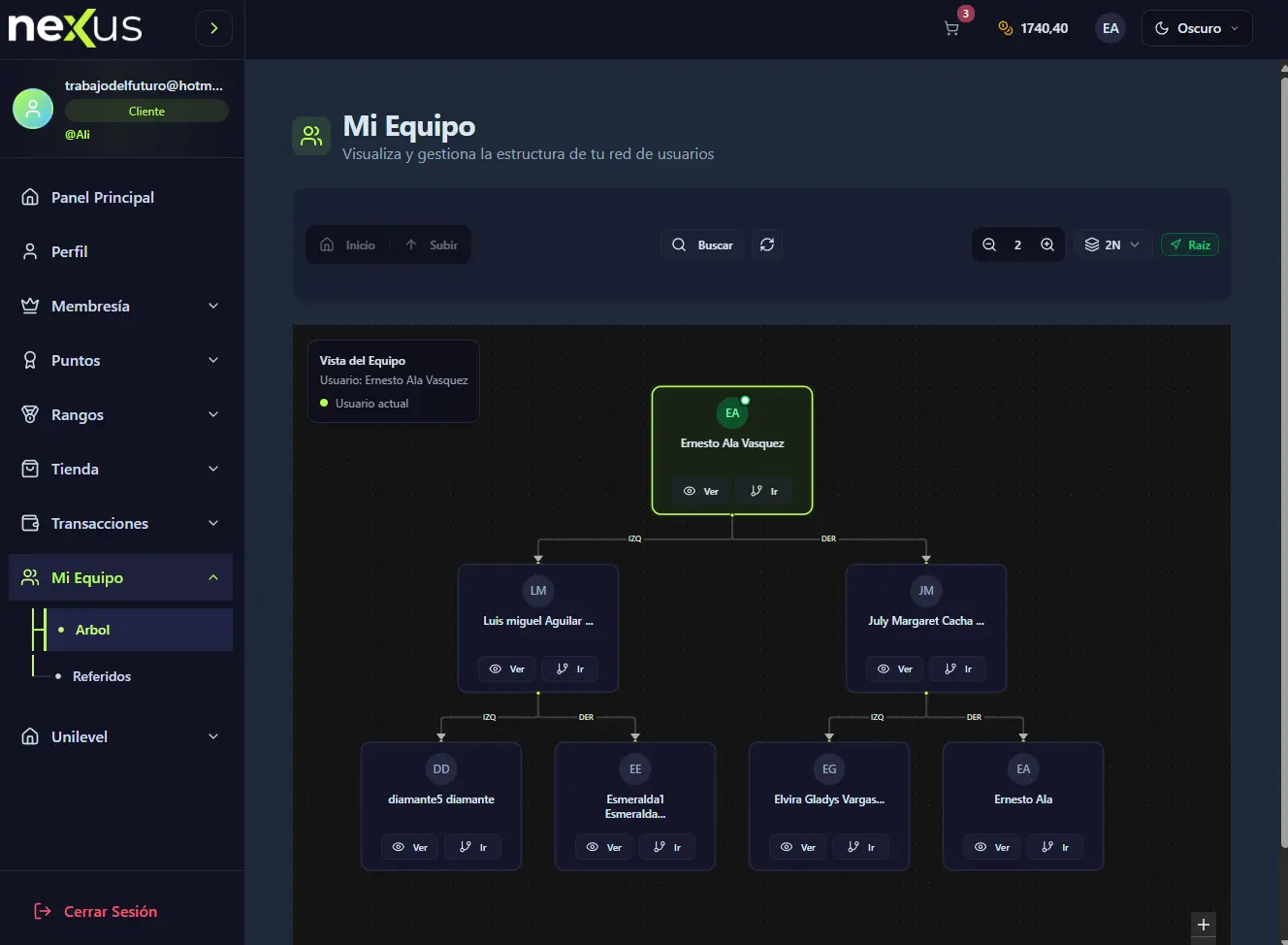Screen dimensions: 1288x945
Task: Open the Mi Equipo team icon in header
Action: pyautogui.click(x=310, y=135)
